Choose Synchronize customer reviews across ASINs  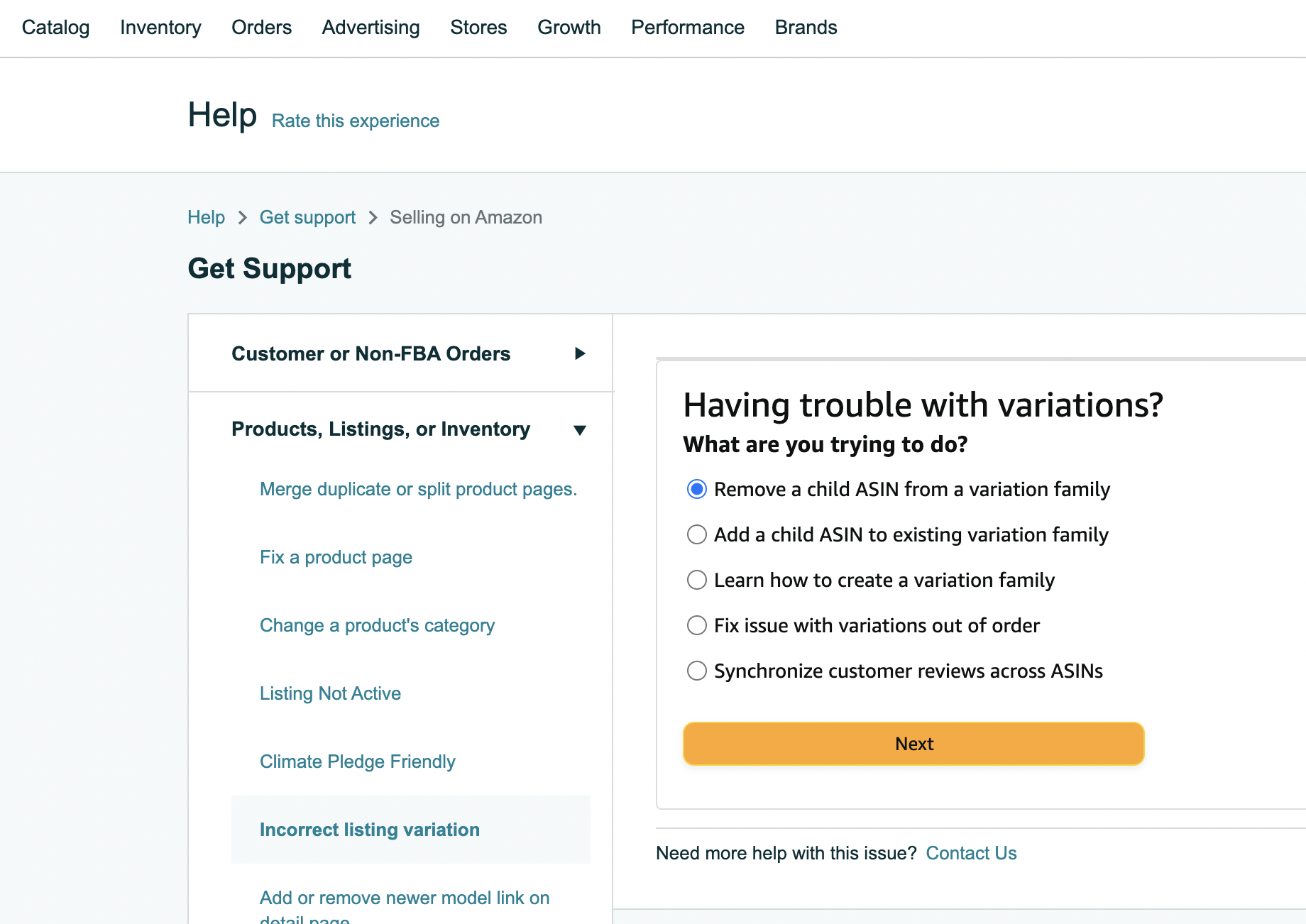697,671
